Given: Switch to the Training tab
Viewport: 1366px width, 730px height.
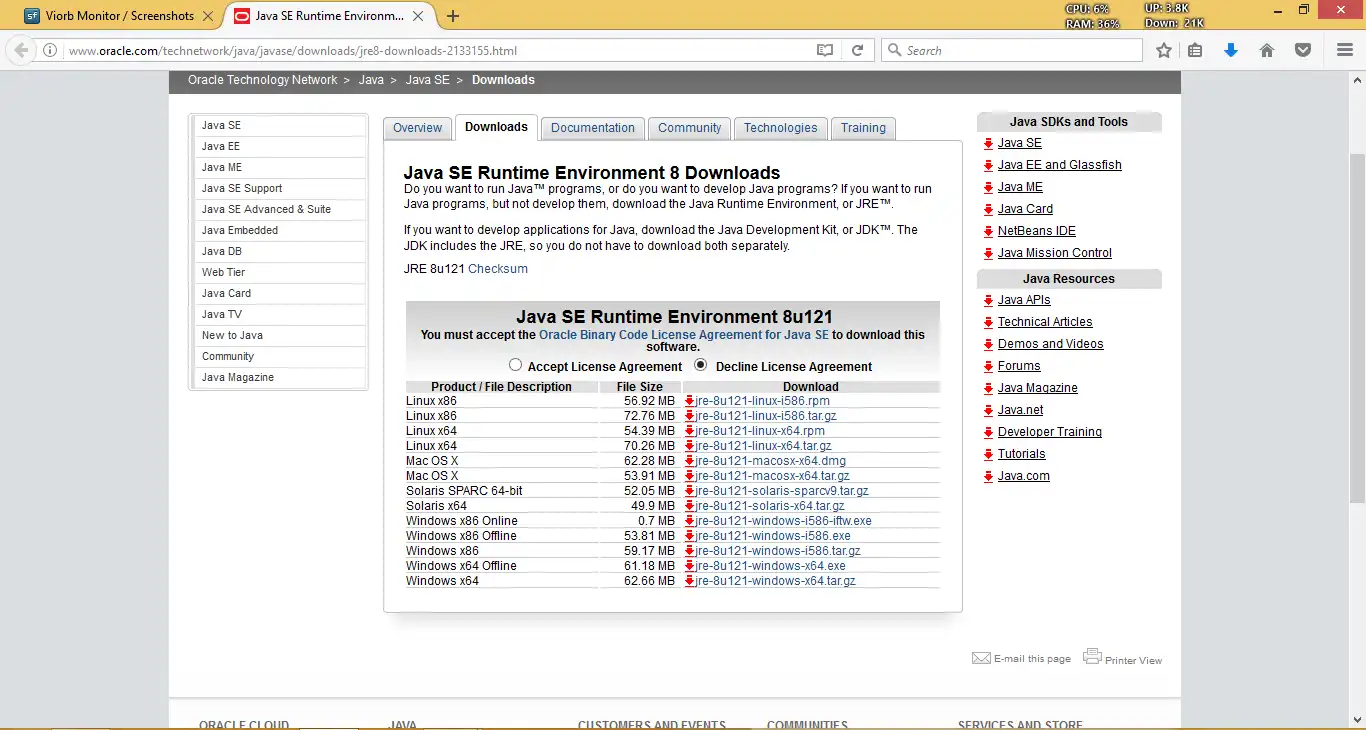Looking at the screenshot, I should [x=863, y=128].
